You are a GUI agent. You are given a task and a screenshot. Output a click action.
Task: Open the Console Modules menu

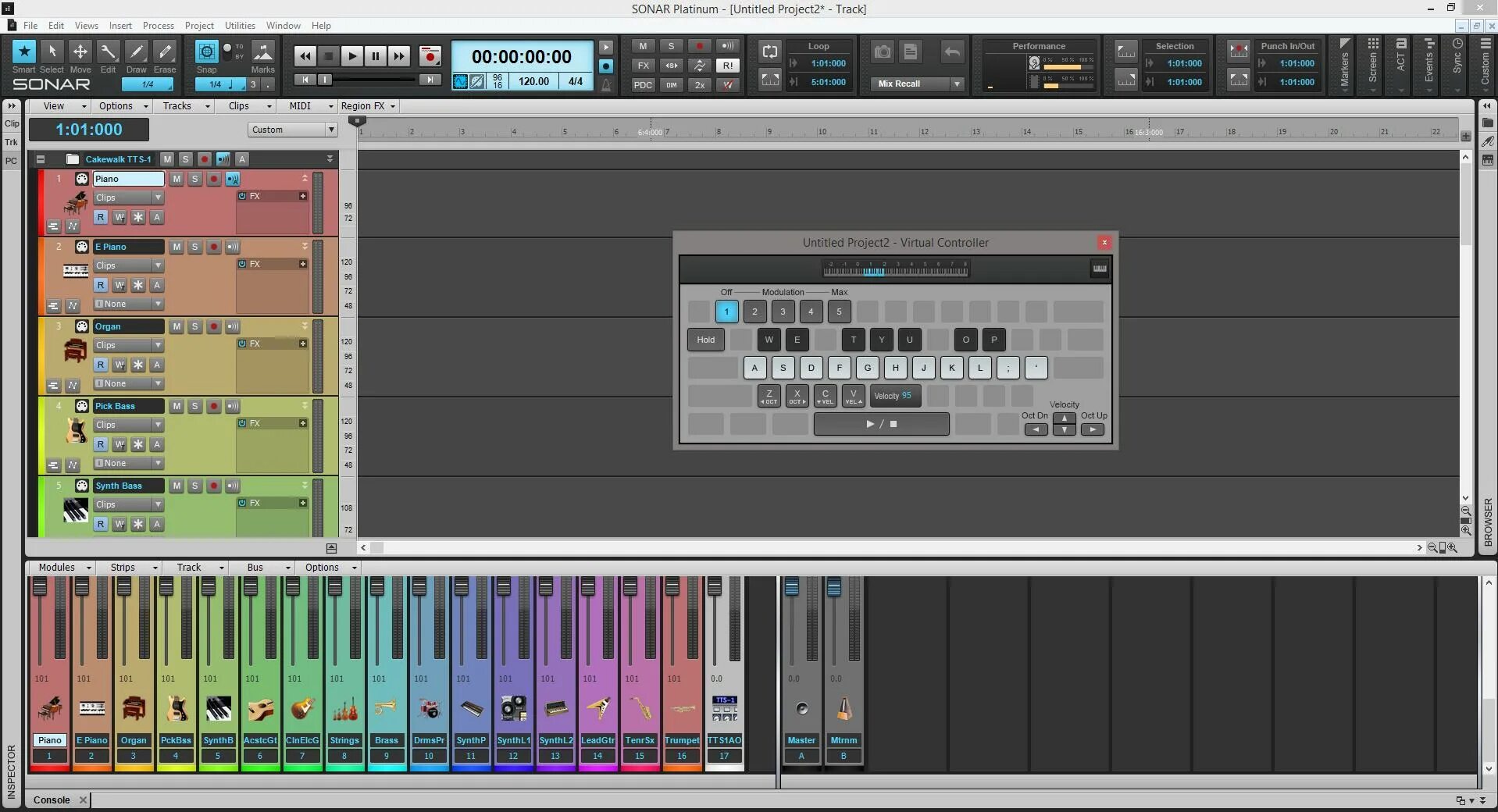(x=64, y=568)
